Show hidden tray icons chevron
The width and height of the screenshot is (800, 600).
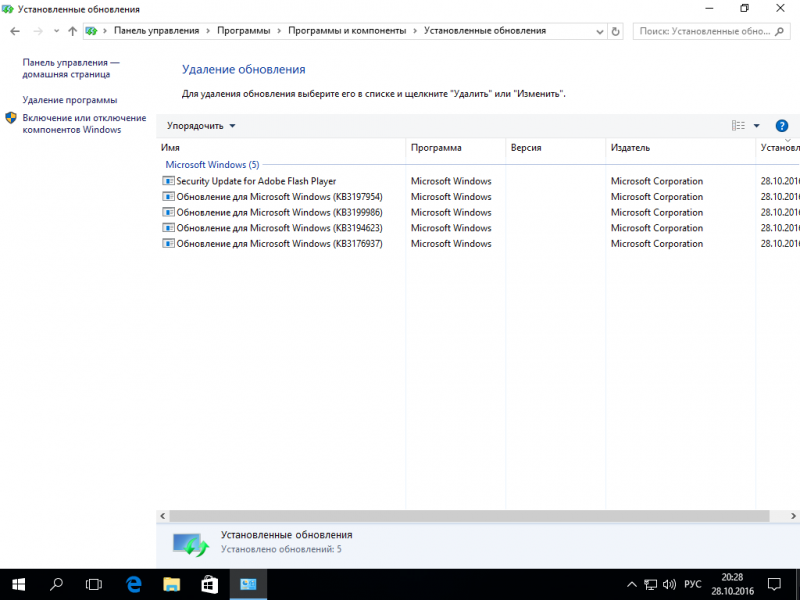tap(632, 585)
